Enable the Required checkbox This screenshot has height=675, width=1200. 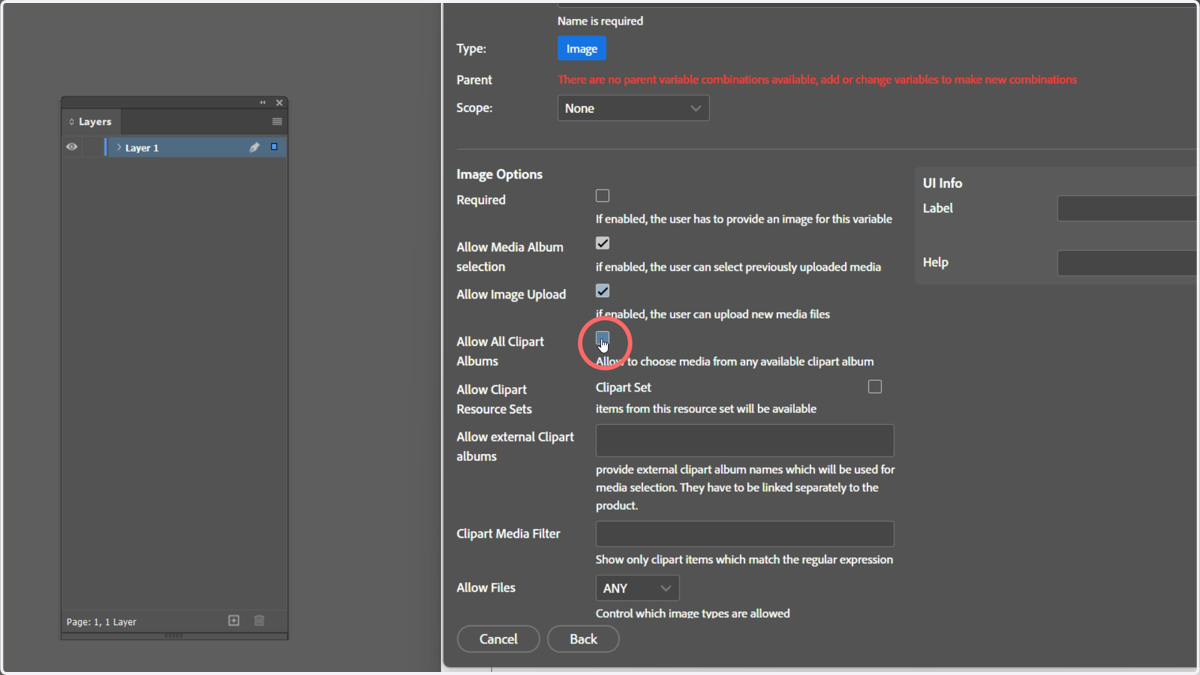click(602, 196)
